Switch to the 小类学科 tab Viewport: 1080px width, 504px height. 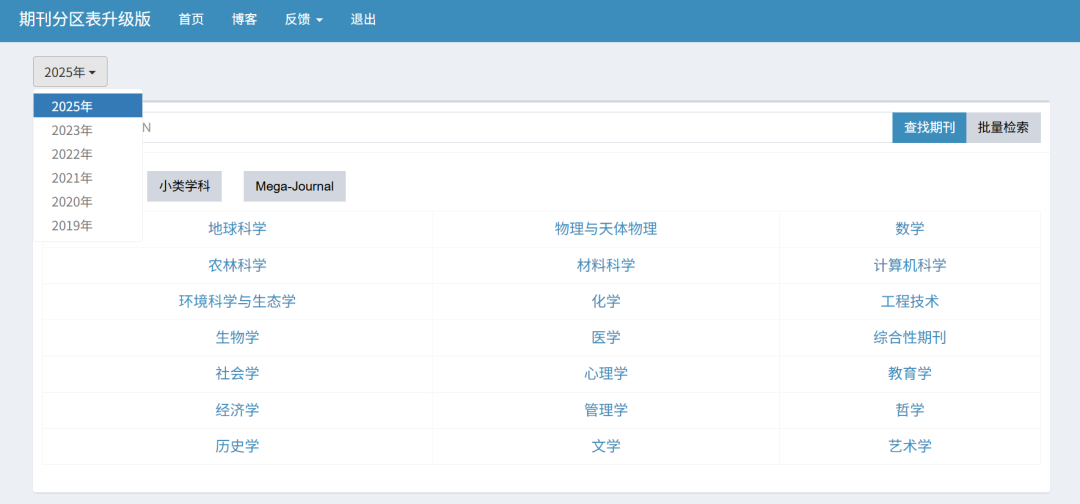click(184, 186)
